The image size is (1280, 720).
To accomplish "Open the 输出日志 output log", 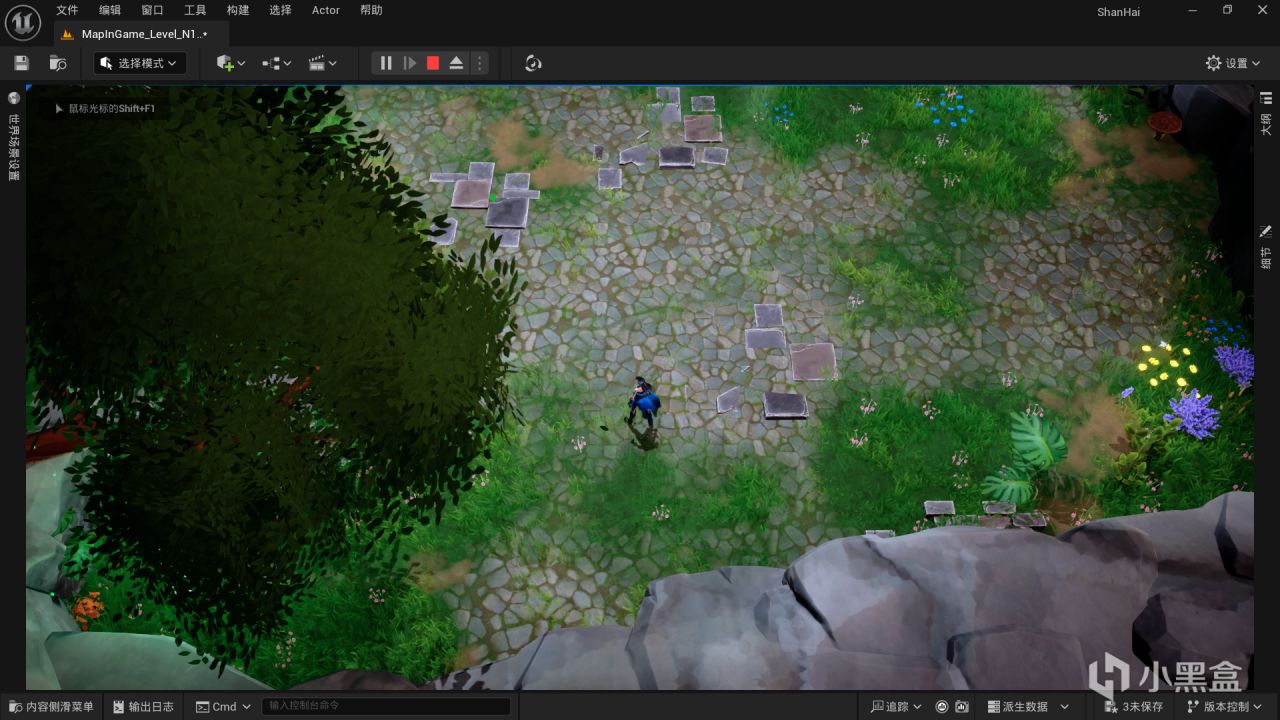I will tap(143, 706).
